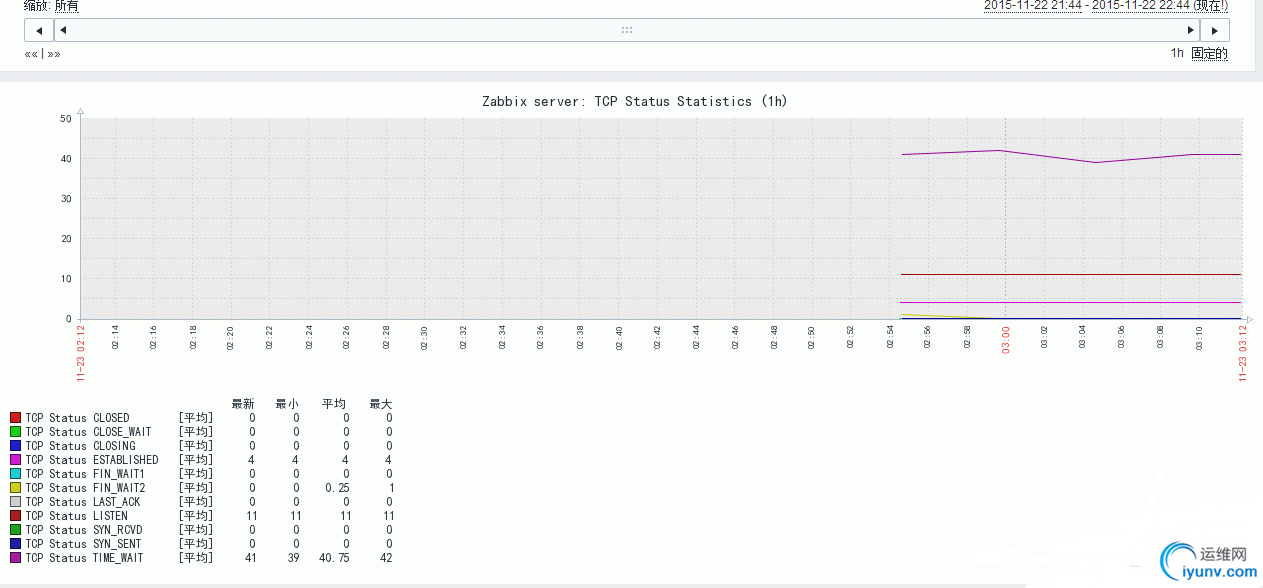The width and height of the screenshot is (1263, 588).
Task: Click the far-right scroll arrow button
Action: click(x=1215, y=30)
